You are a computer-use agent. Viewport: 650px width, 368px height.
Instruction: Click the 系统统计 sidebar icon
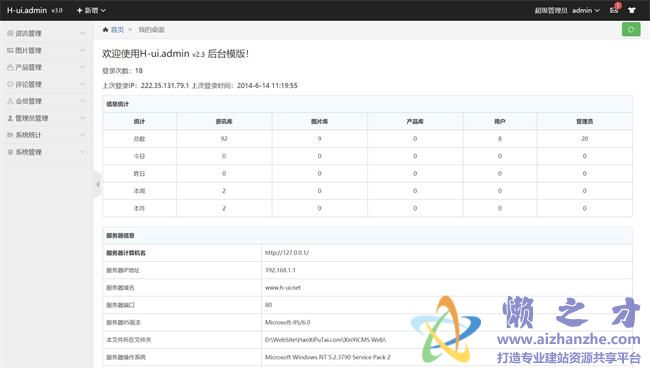10,135
